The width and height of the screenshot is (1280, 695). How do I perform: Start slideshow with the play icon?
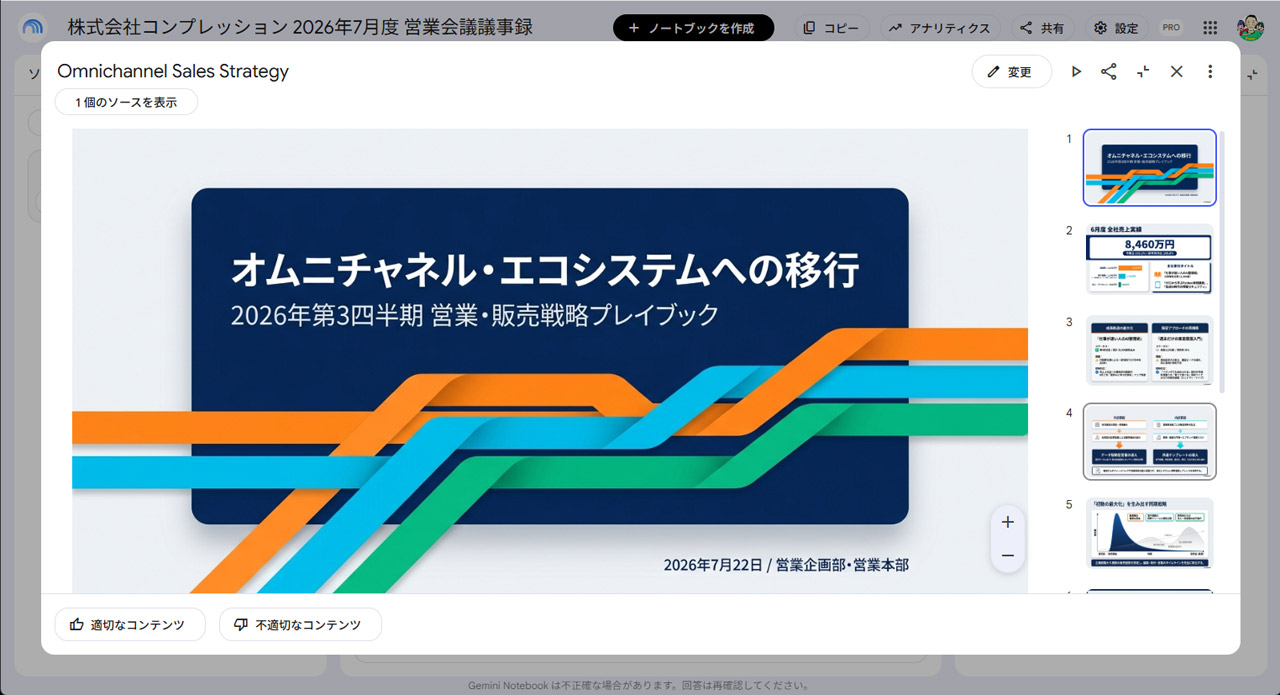1076,72
